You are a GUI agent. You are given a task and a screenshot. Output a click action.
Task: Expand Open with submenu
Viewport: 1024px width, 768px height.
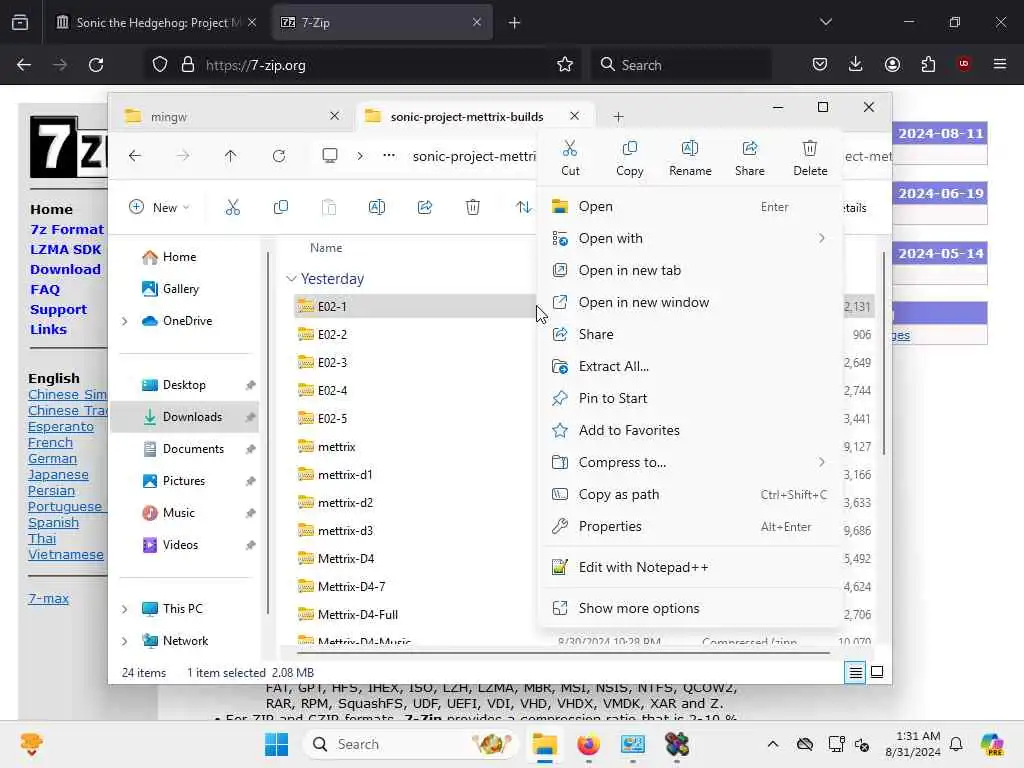point(690,238)
